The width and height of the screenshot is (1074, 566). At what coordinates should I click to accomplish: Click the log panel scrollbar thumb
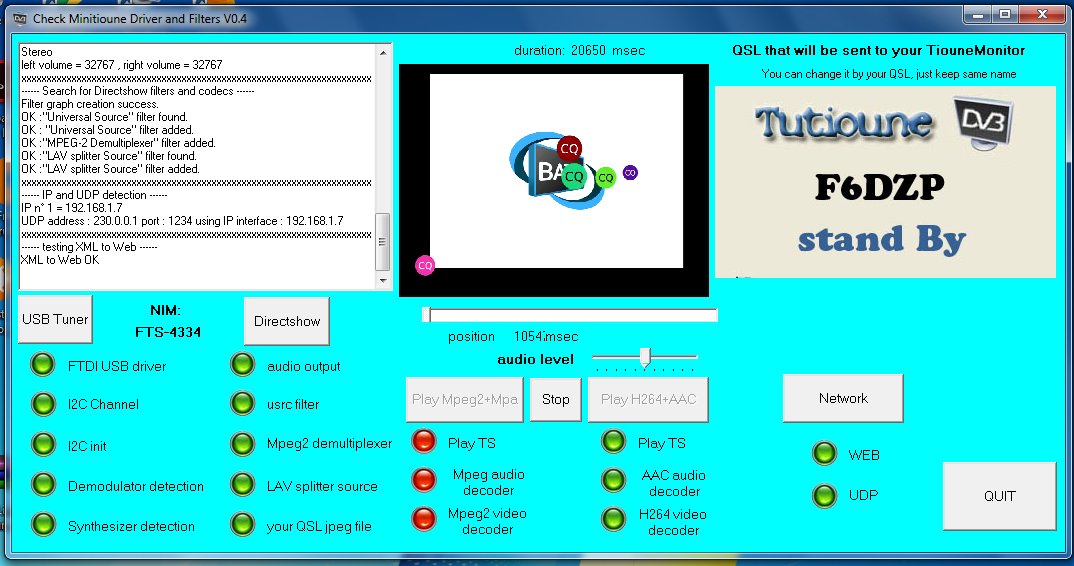tap(383, 242)
